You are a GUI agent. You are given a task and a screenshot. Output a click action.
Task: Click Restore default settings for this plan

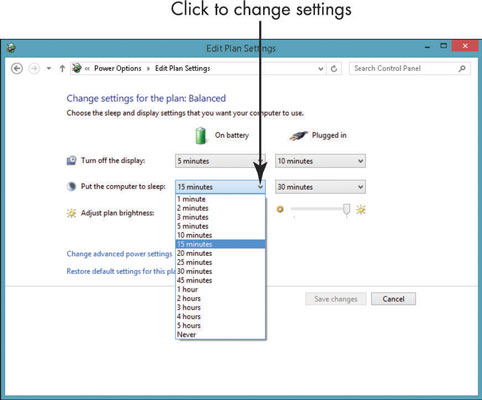coord(121,271)
